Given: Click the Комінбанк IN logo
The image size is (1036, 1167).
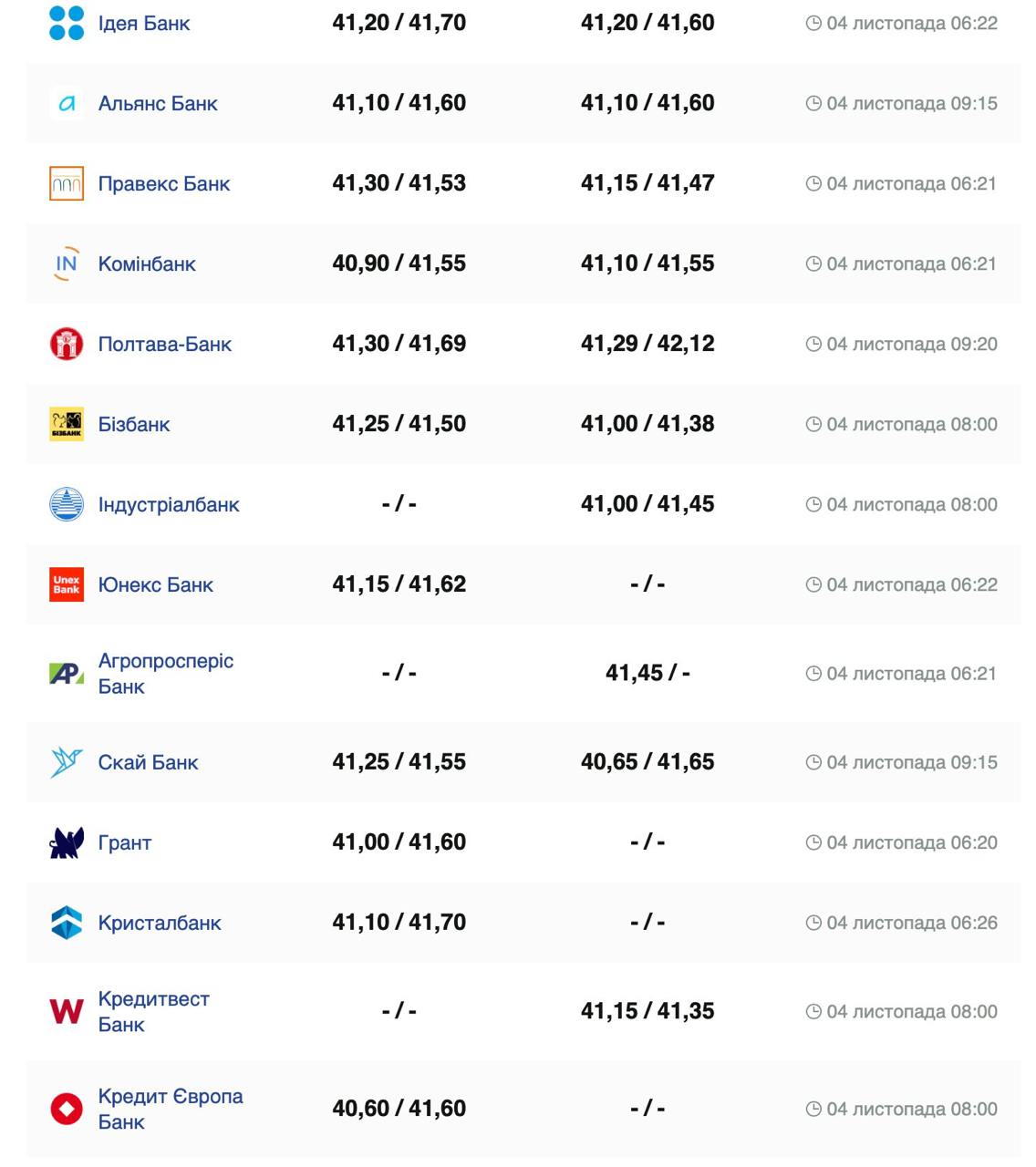Looking at the screenshot, I should [67, 263].
